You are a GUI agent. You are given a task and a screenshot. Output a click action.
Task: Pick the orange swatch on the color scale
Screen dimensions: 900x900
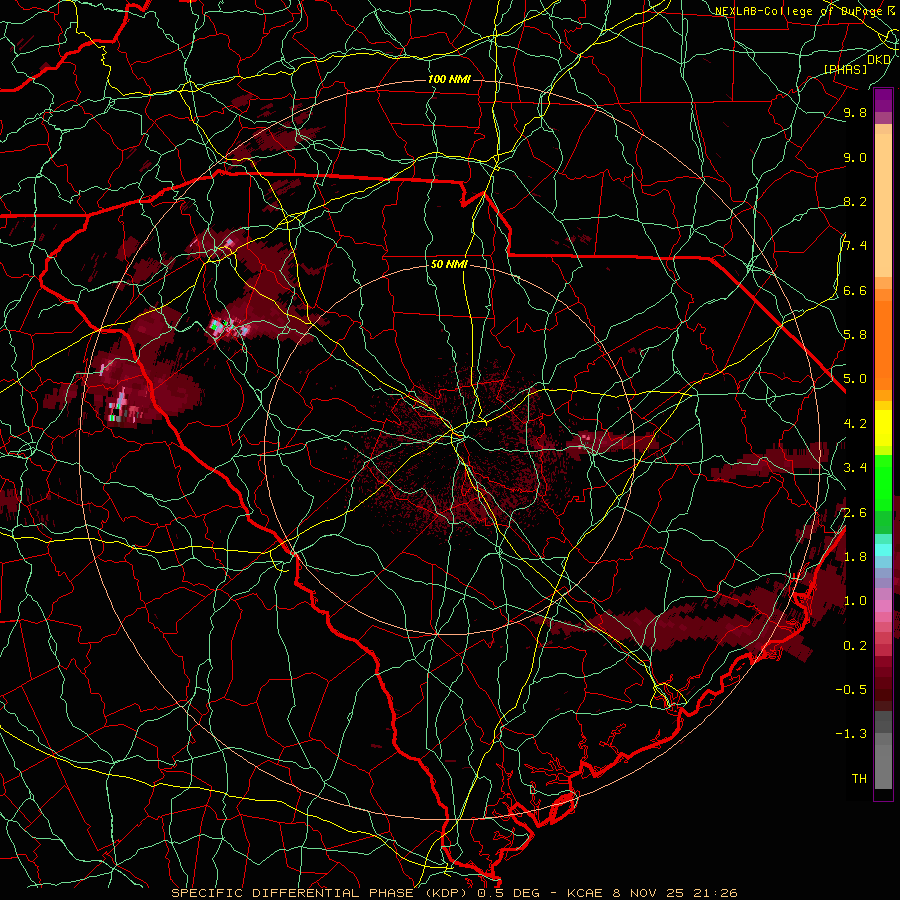click(x=883, y=344)
